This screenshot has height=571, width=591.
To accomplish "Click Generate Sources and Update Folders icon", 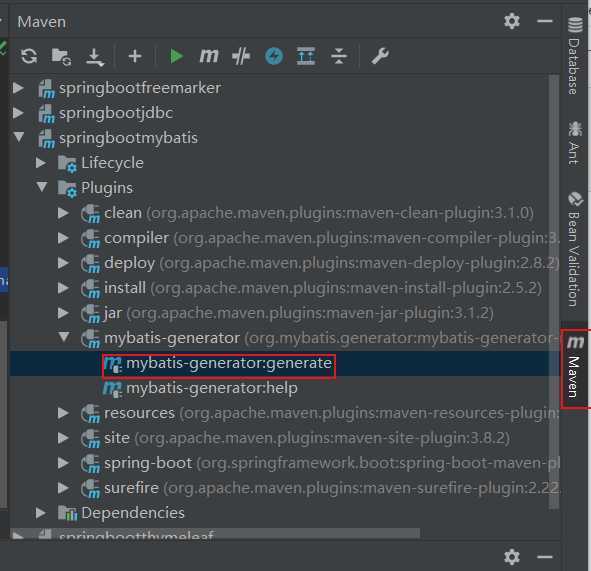I will [61, 57].
